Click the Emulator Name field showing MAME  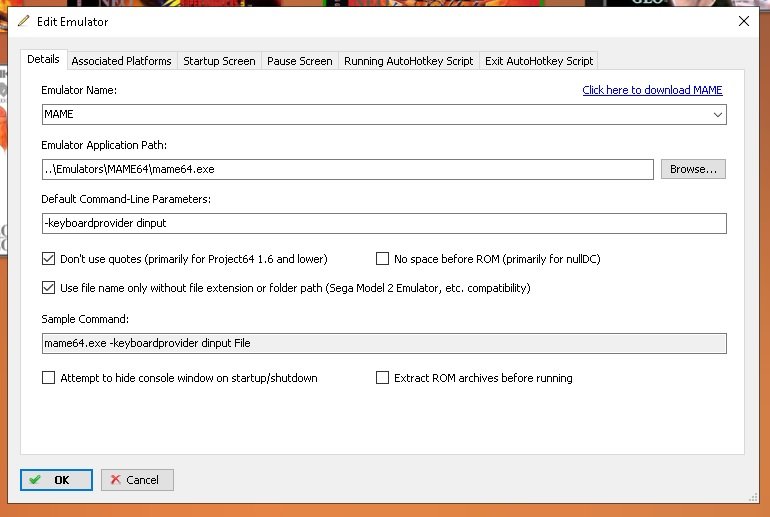pos(384,115)
